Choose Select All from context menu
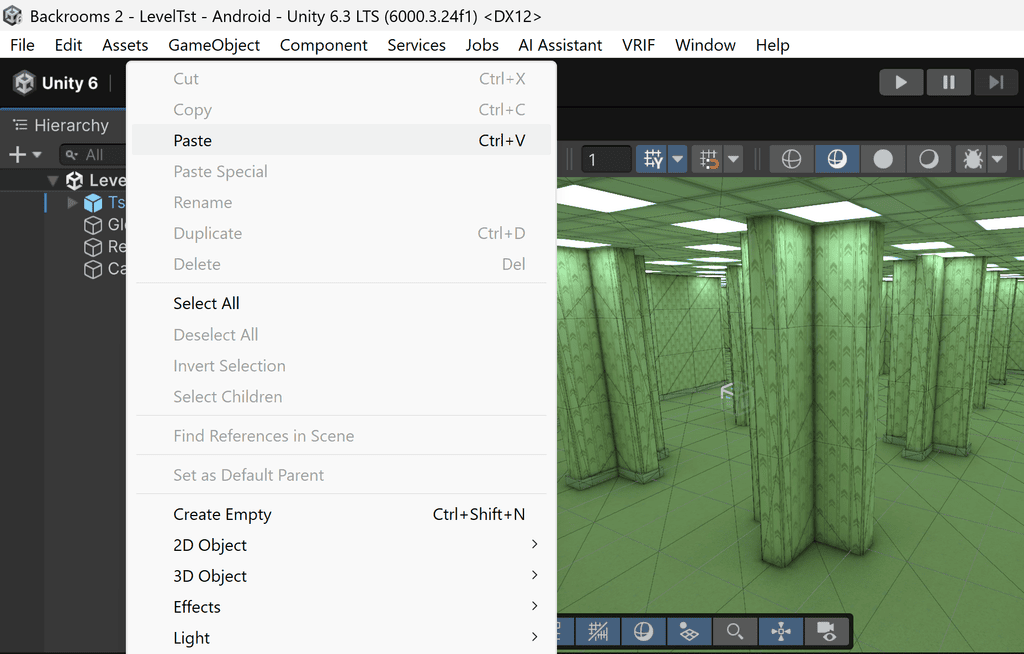 [x=341, y=303]
